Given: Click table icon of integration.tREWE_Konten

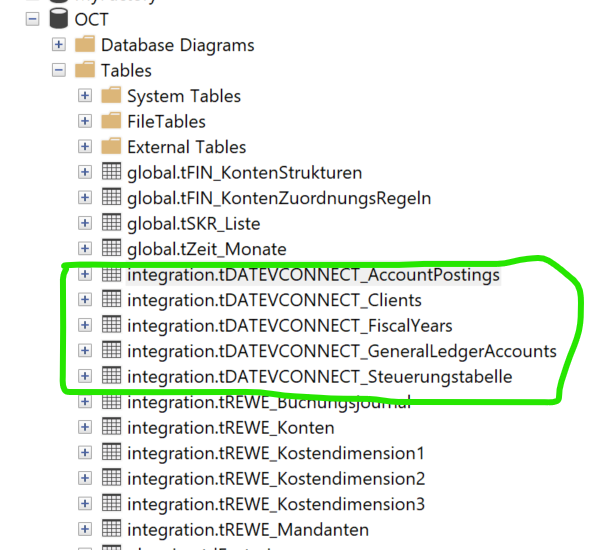Looking at the screenshot, I should point(111,426).
